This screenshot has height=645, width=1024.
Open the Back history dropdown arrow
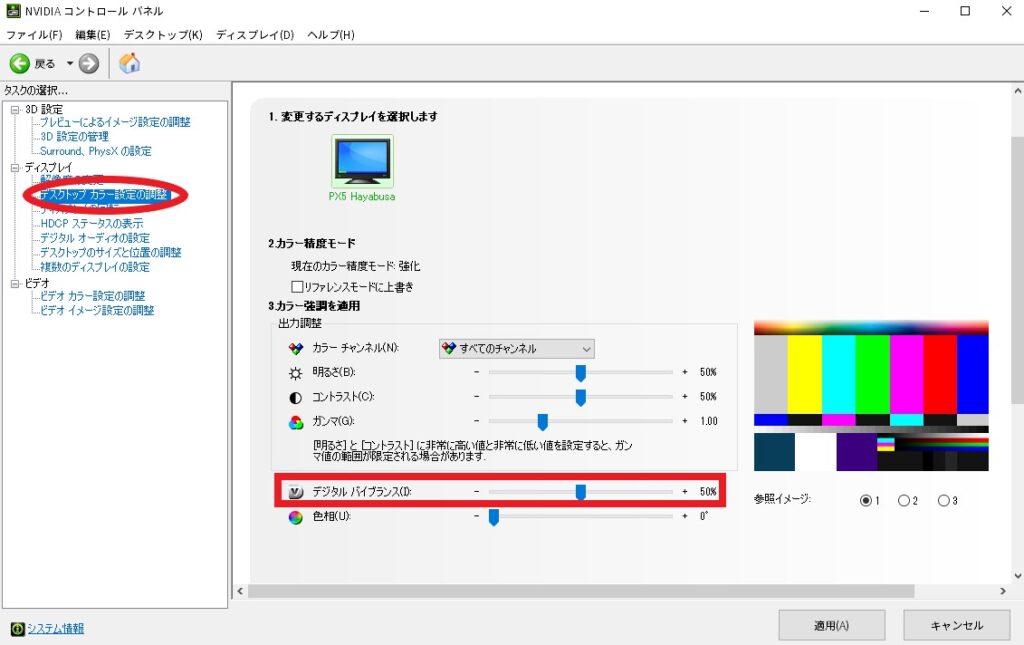69,63
